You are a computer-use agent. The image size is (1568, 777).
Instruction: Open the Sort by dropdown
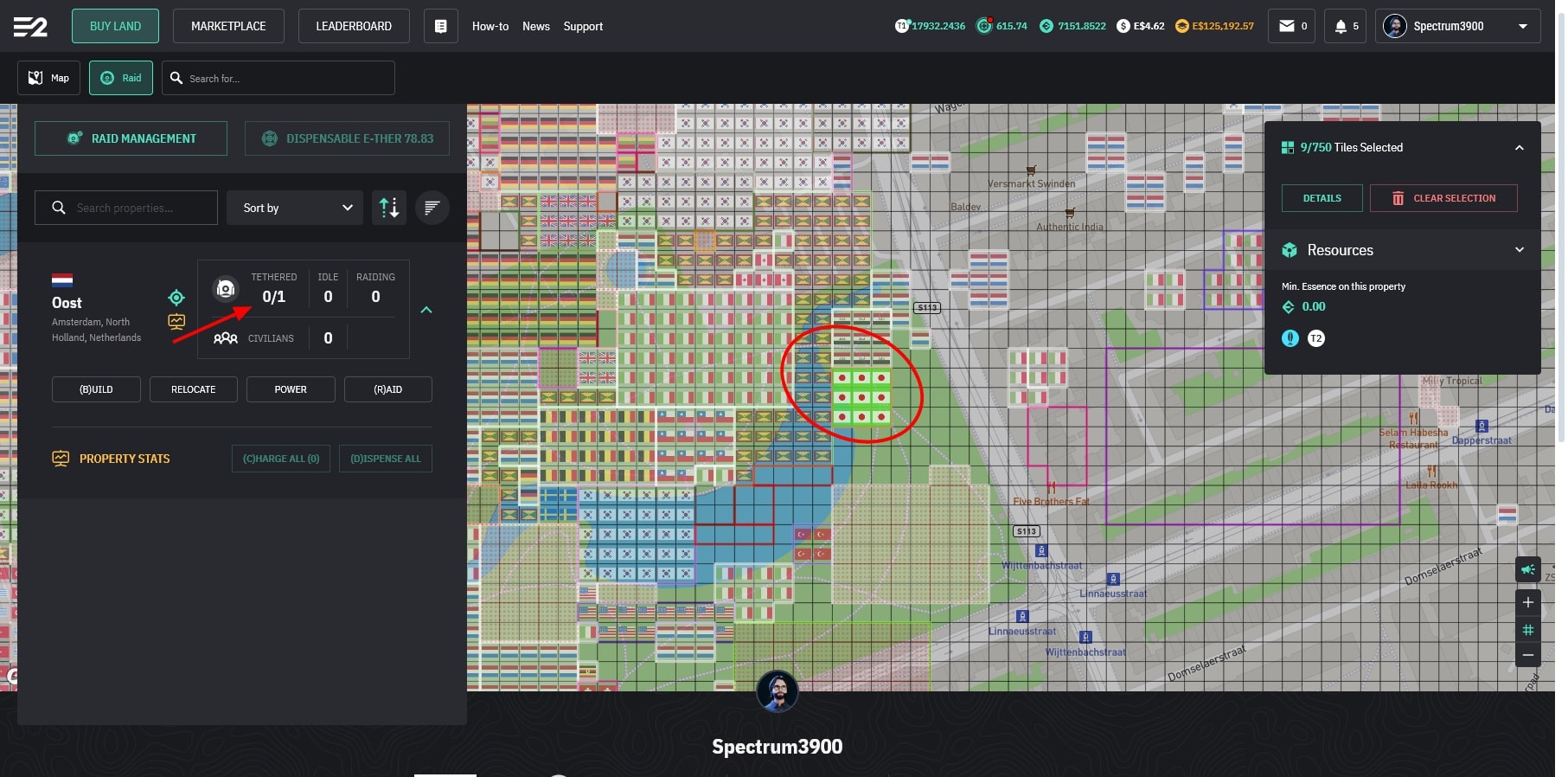[295, 208]
